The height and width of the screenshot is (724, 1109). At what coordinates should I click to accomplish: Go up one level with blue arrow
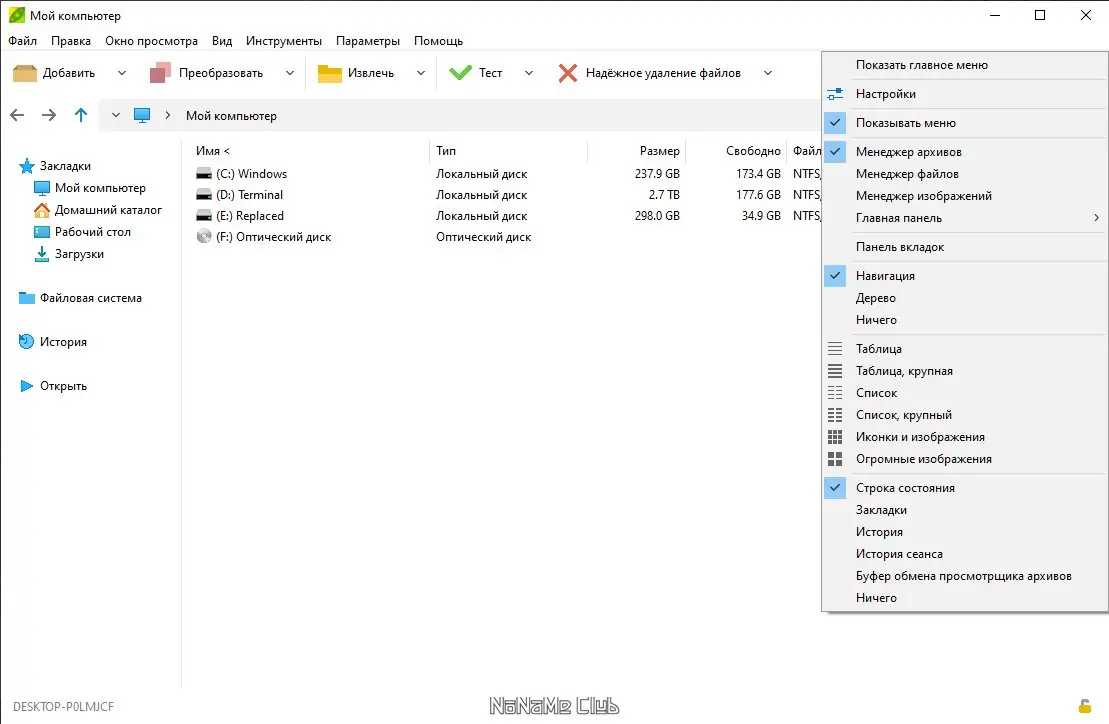(81, 115)
